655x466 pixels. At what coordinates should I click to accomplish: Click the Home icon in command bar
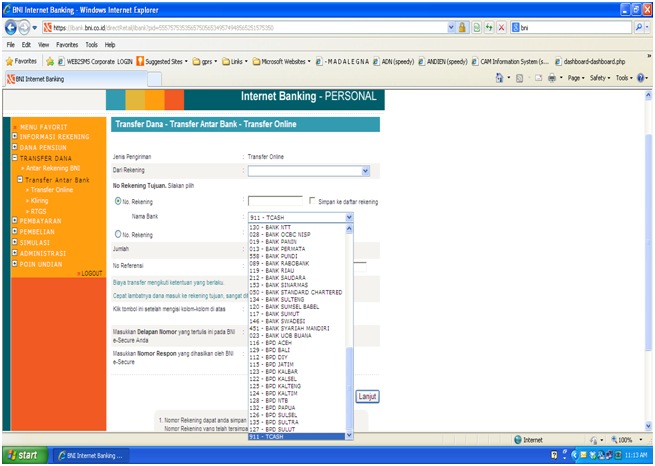499,78
